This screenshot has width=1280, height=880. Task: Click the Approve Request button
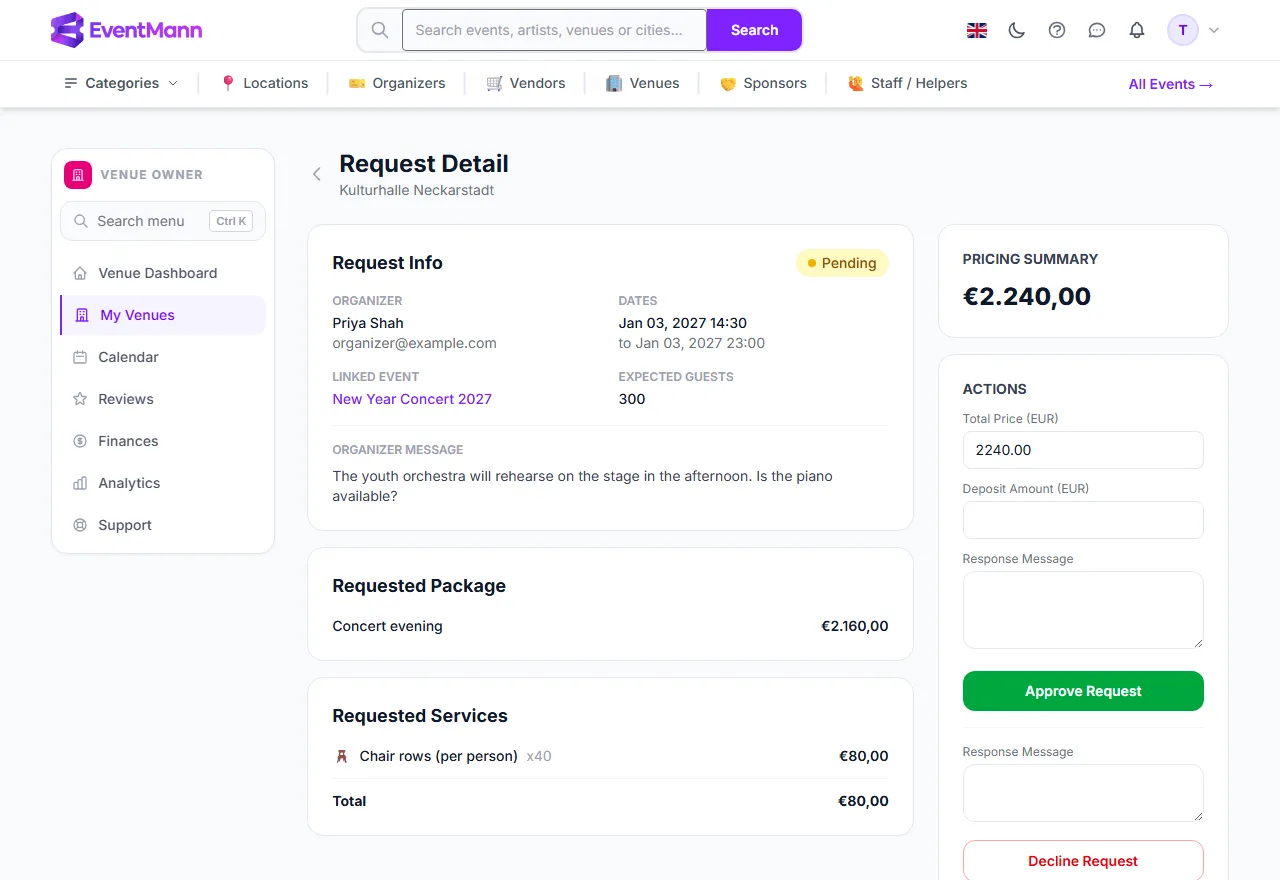(x=1083, y=691)
